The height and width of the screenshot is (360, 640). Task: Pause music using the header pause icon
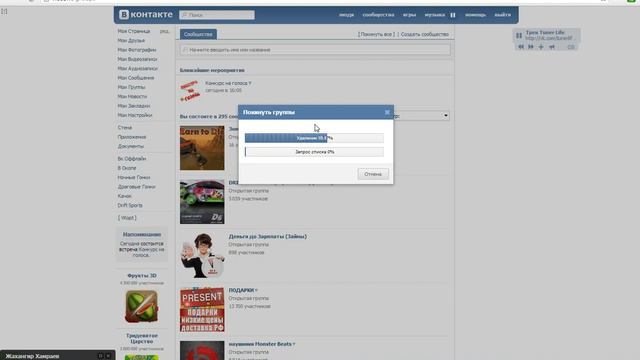click(453, 15)
